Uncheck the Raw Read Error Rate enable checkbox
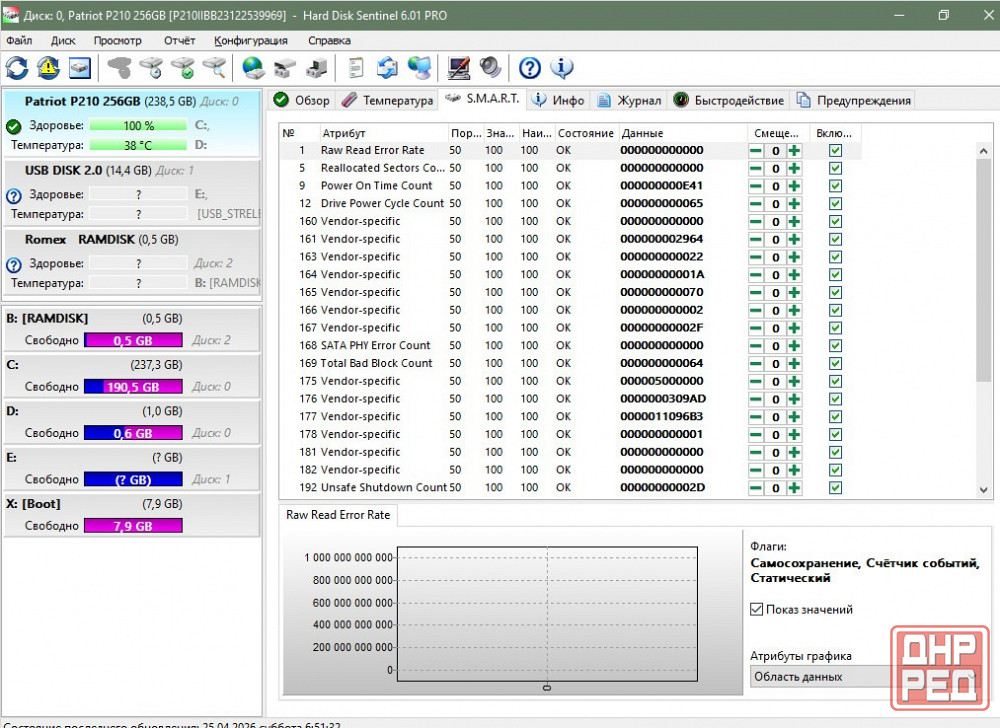The width and height of the screenshot is (1000, 728). (x=835, y=150)
